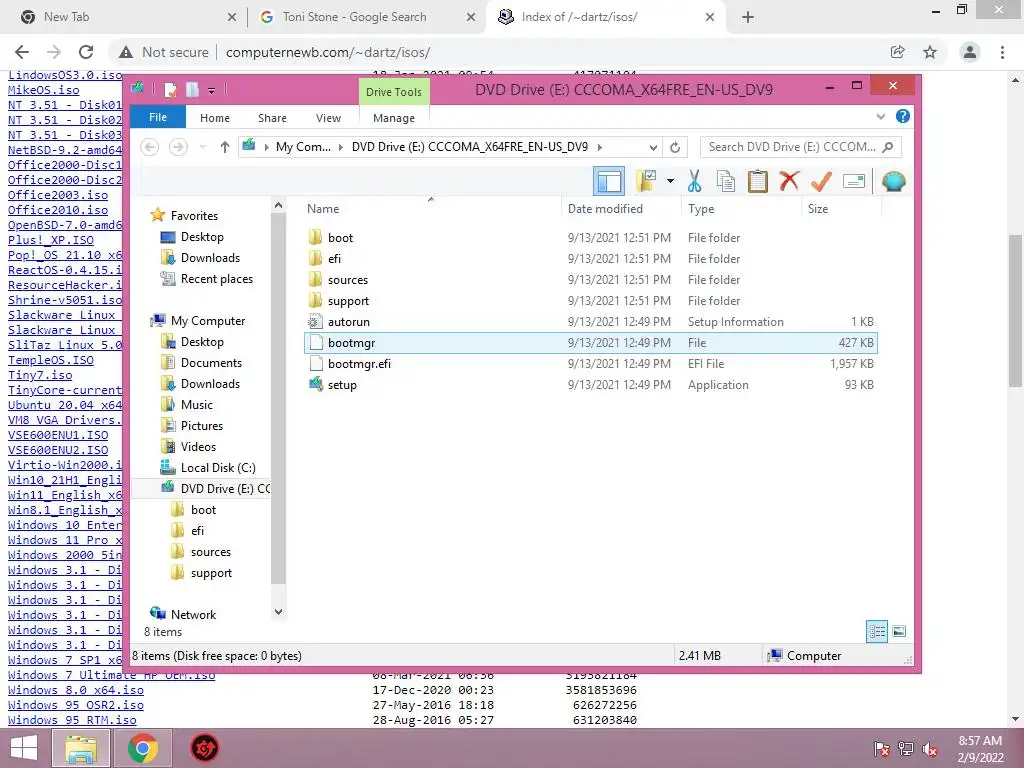The height and width of the screenshot is (768, 1024).
Task: Open the File ribbon tab
Action: [x=158, y=117]
